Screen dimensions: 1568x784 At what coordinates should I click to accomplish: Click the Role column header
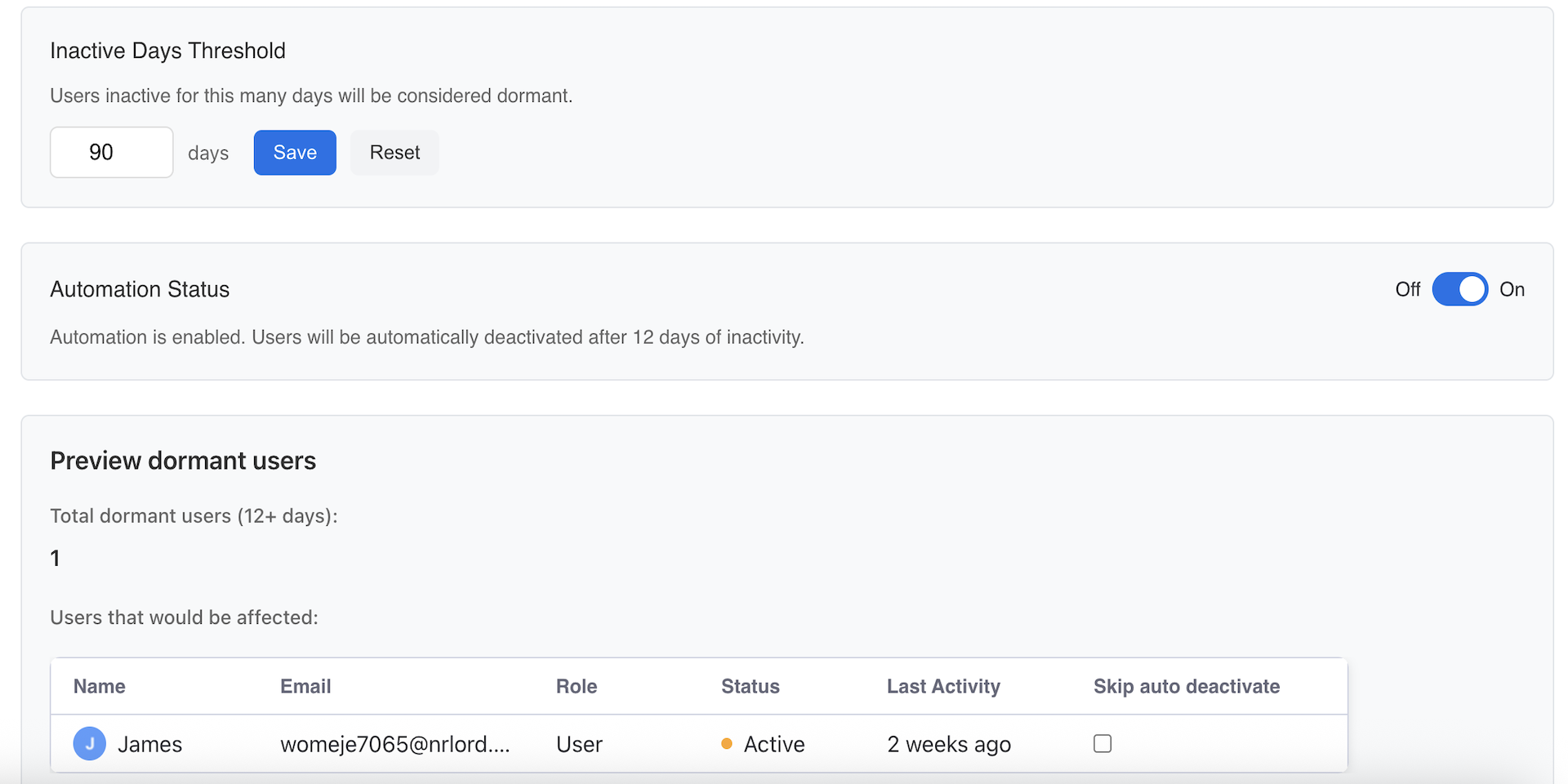pos(577,687)
